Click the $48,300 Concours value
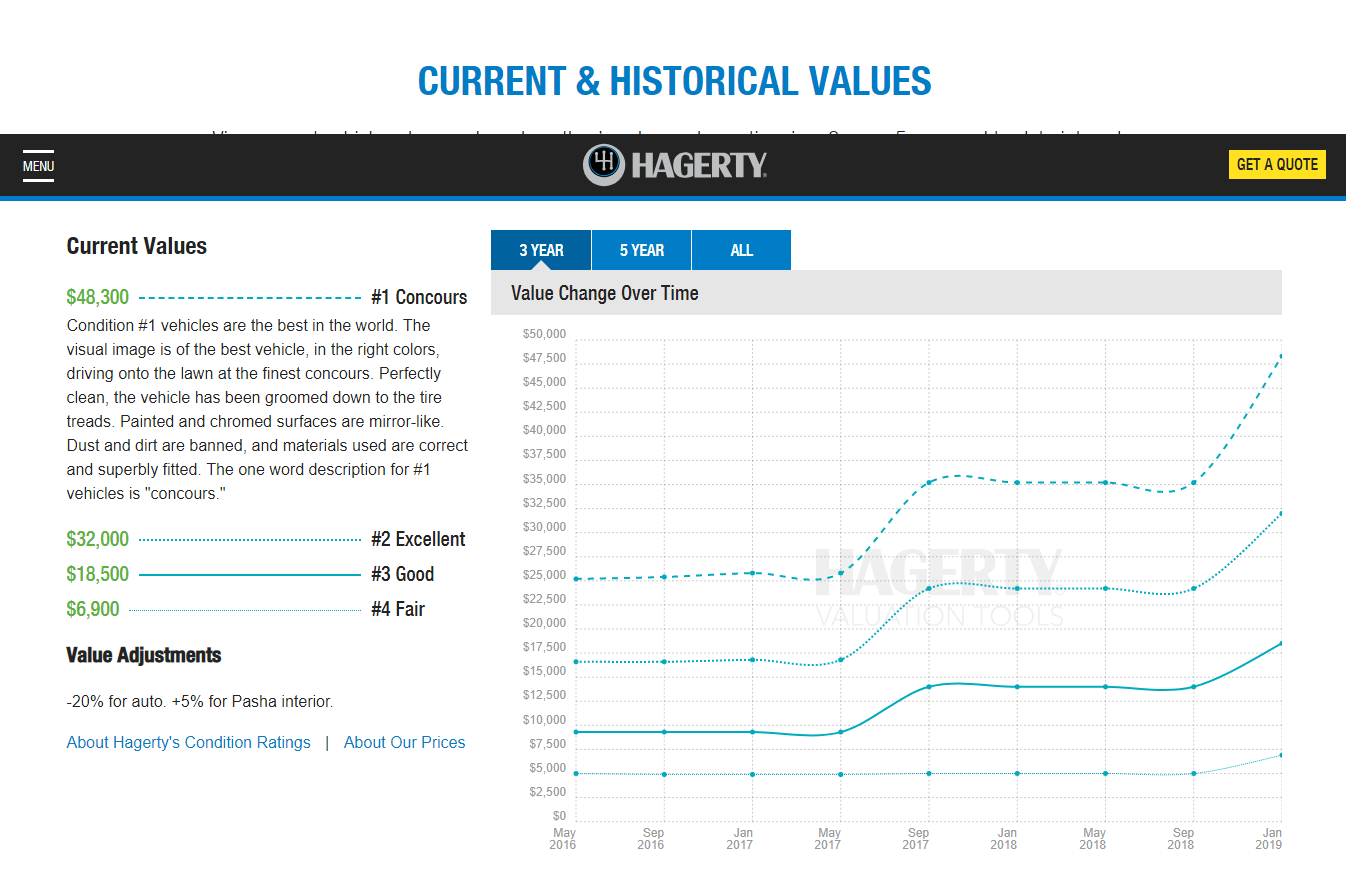 (x=98, y=297)
